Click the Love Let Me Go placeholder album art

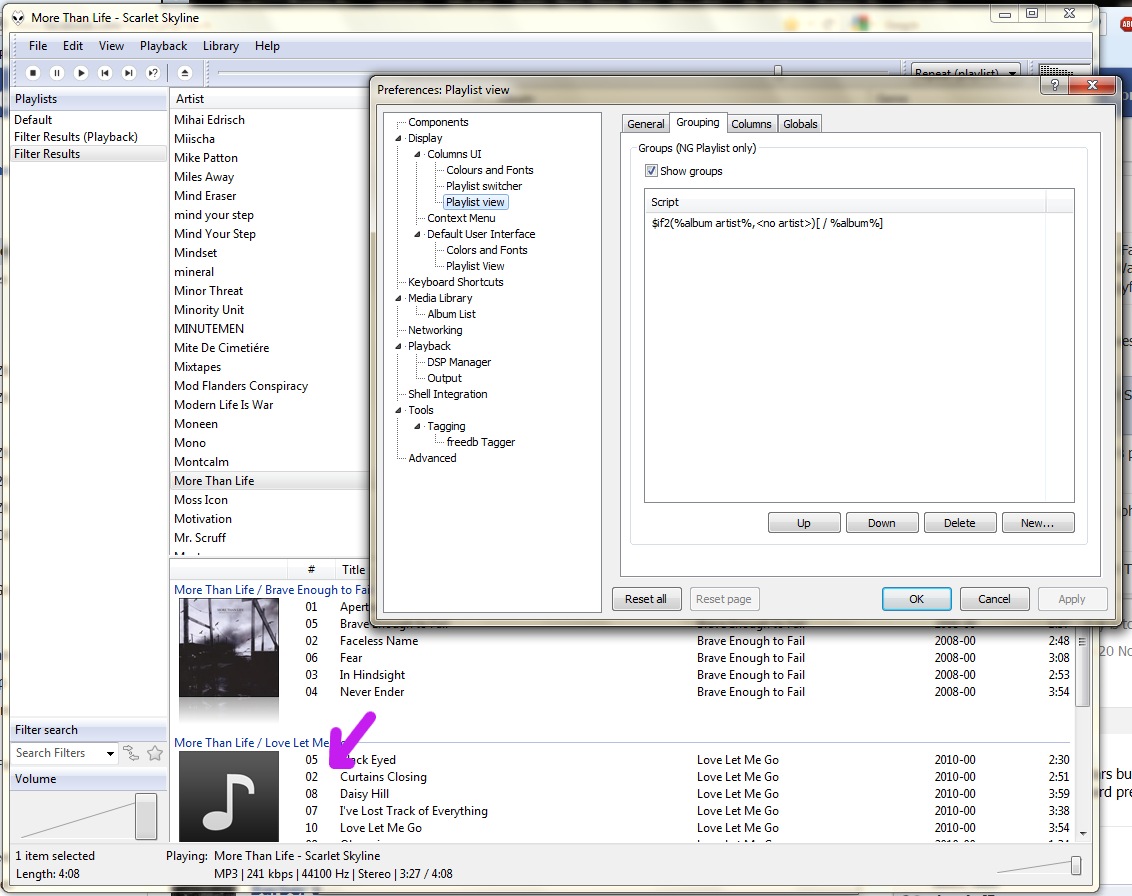tap(229, 796)
